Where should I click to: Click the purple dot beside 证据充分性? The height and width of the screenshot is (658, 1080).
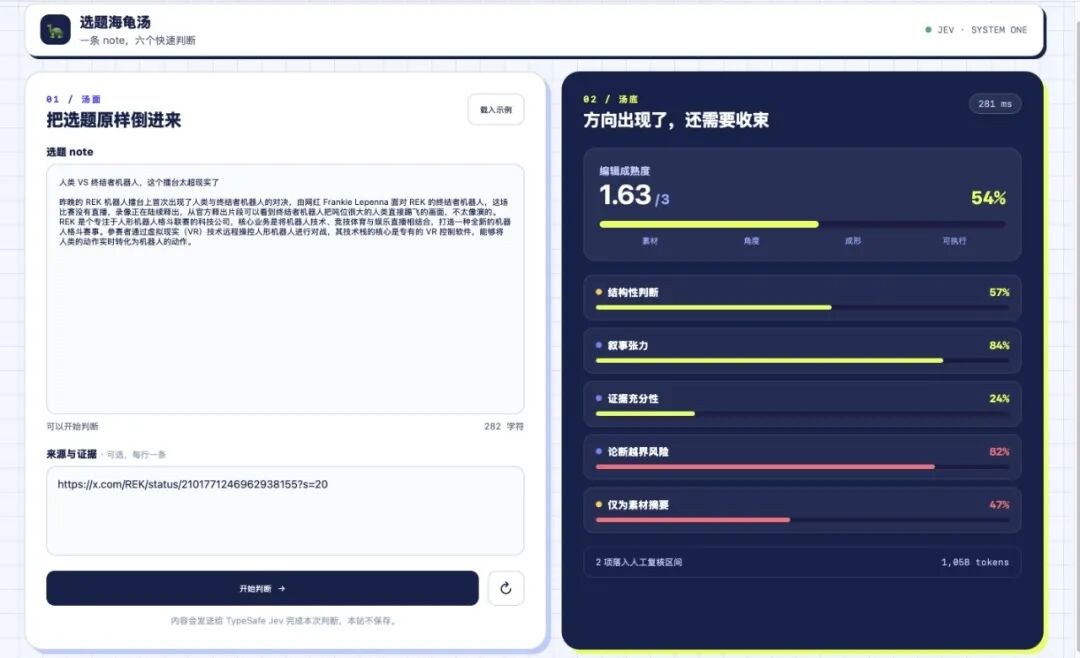pos(599,398)
